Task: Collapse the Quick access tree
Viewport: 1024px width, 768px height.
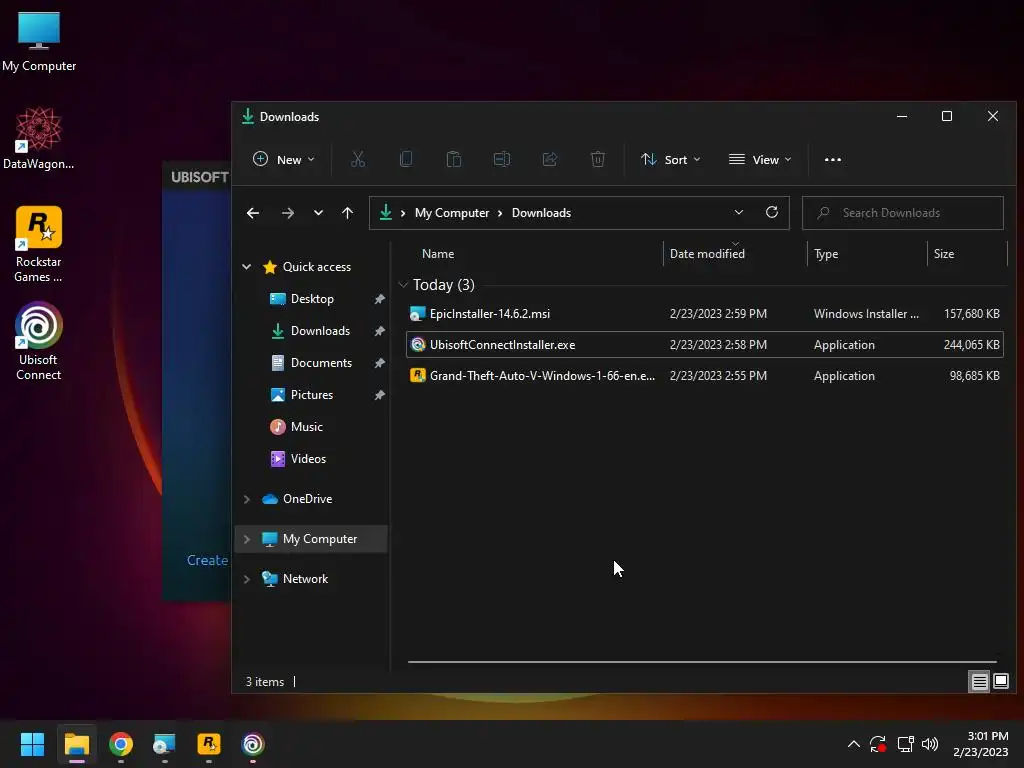Action: 247,266
